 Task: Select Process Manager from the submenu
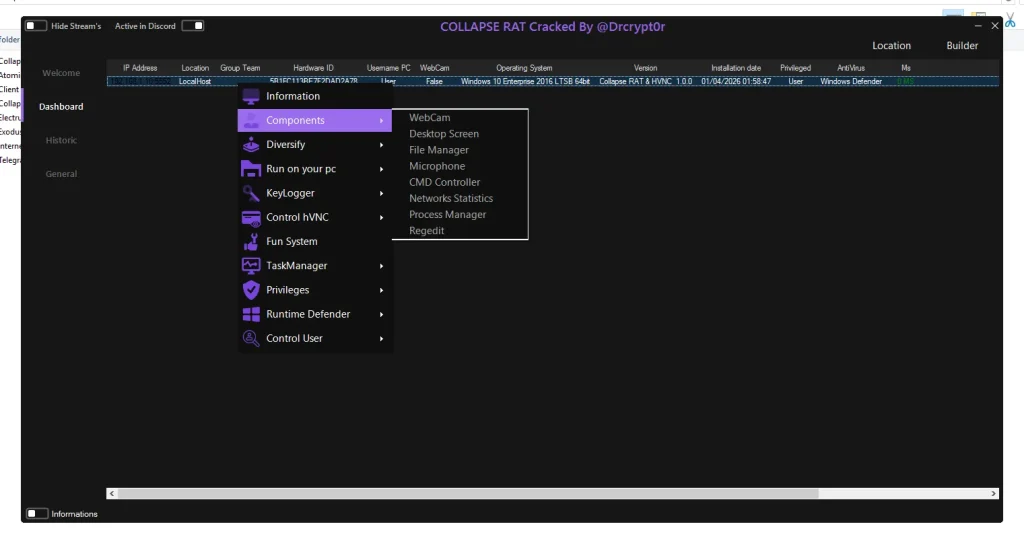(447, 214)
